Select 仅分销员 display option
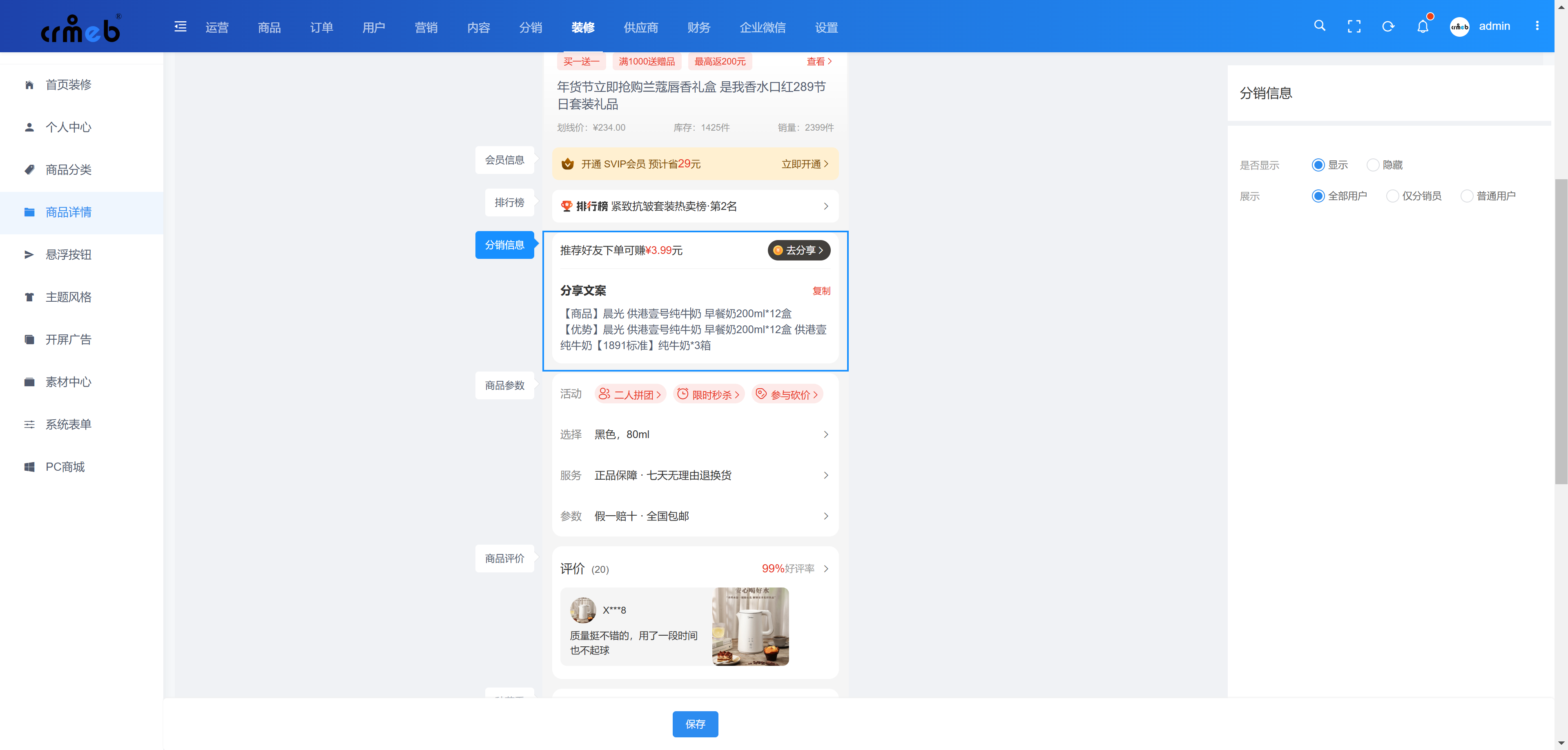The height and width of the screenshot is (750, 1568). pyautogui.click(x=1393, y=196)
